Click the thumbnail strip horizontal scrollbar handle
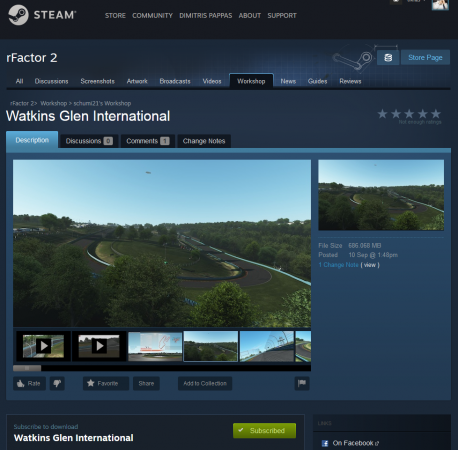 (27, 368)
